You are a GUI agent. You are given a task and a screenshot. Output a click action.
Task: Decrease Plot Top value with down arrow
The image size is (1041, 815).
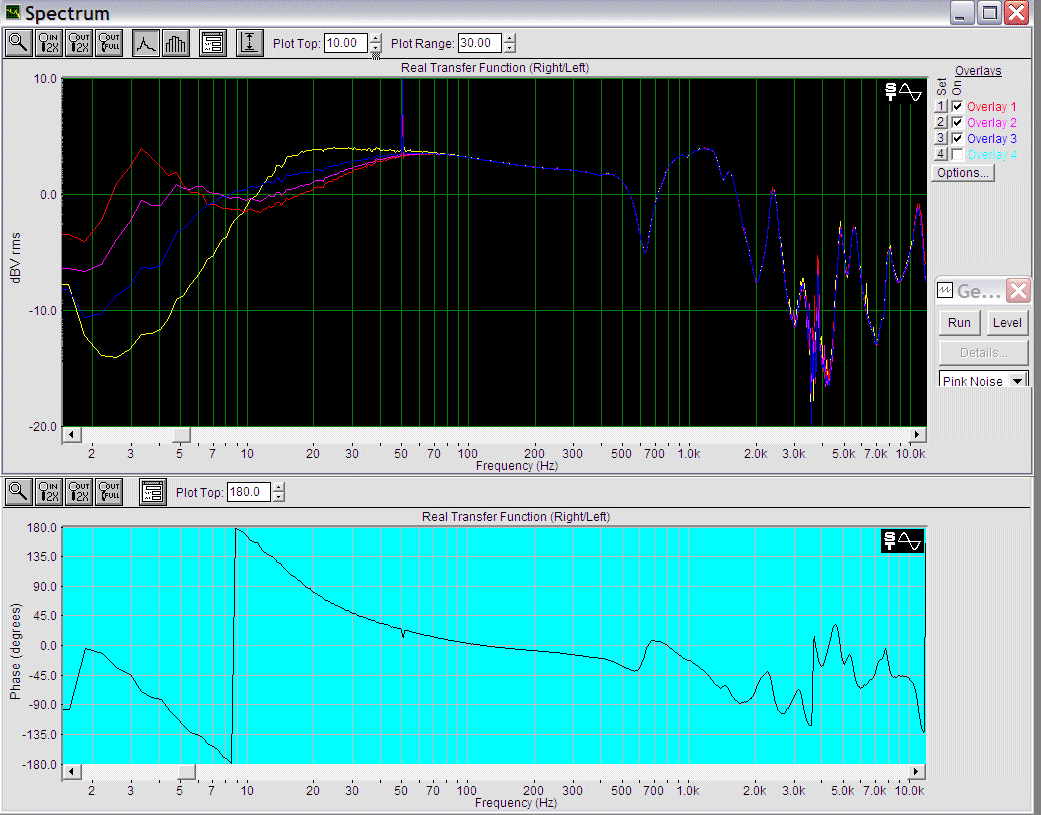376,48
